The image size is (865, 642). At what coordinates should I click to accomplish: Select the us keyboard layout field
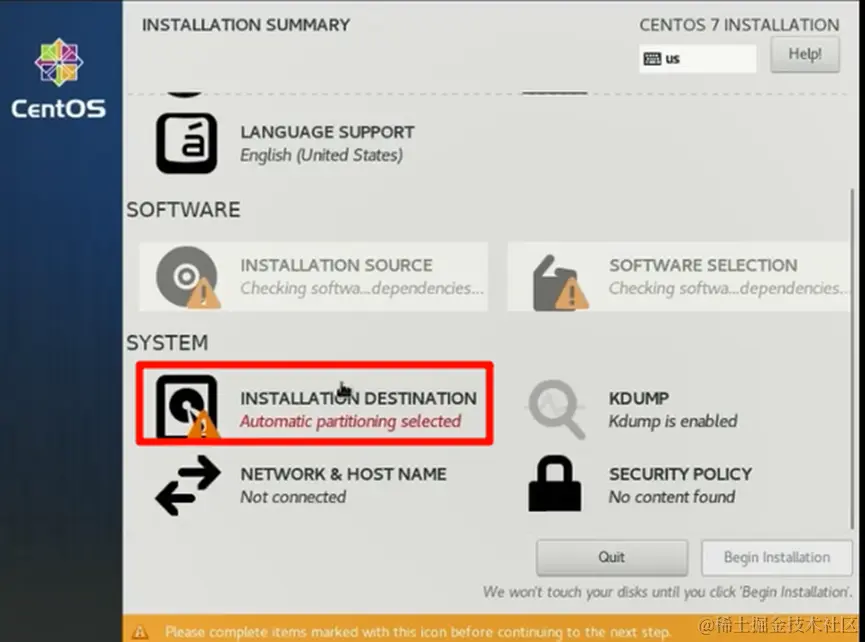[x=697, y=58]
